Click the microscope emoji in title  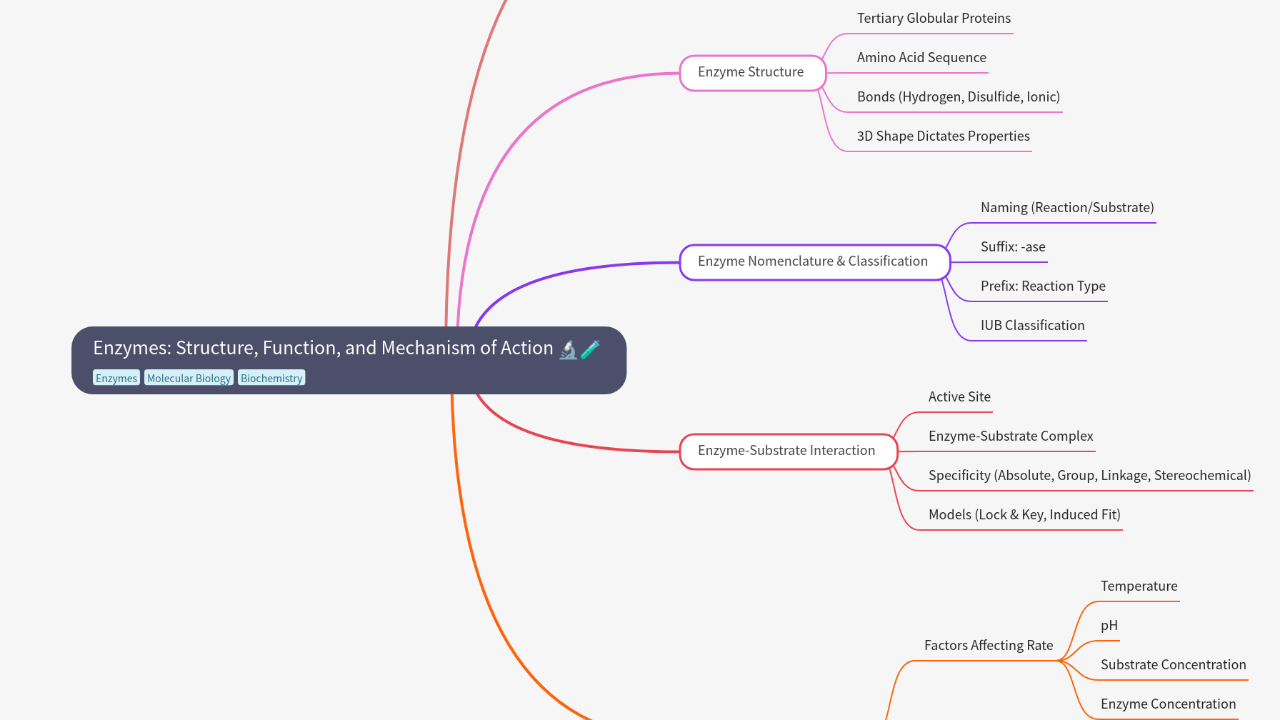click(568, 349)
